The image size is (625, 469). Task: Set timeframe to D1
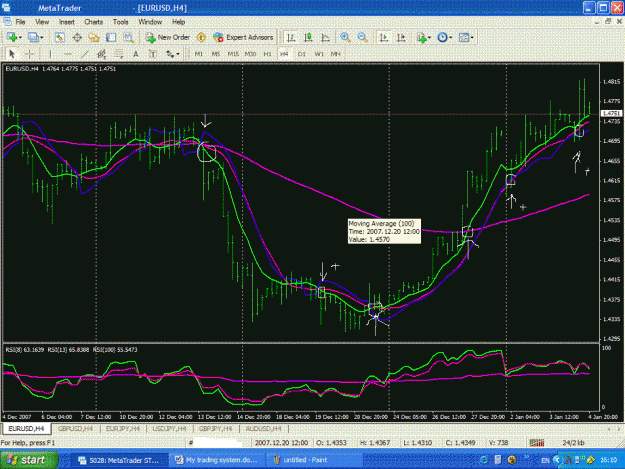click(301, 54)
